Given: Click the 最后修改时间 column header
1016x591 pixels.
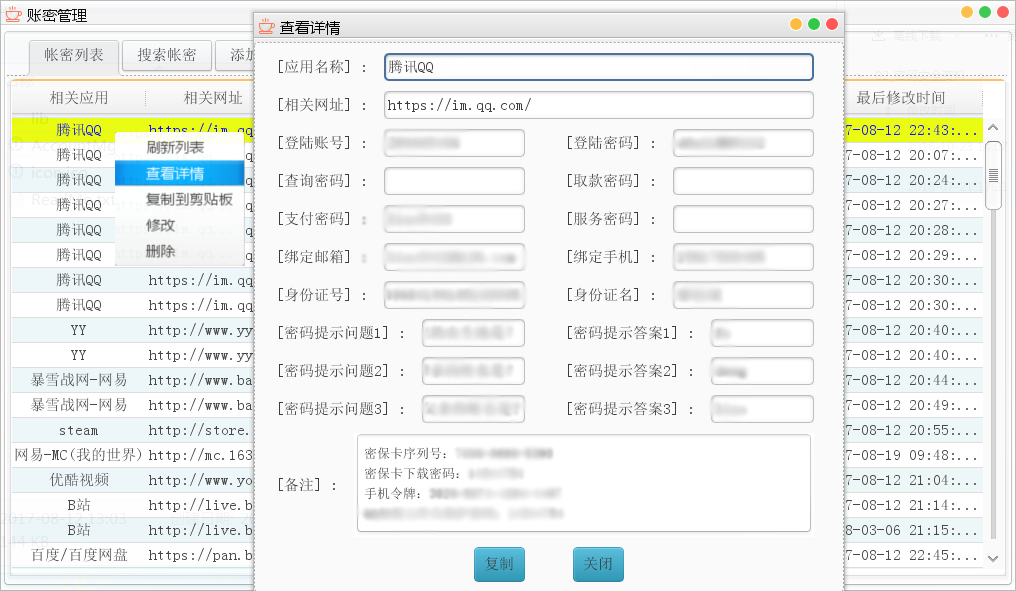Looking at the screenshot, I should (901, 98).
